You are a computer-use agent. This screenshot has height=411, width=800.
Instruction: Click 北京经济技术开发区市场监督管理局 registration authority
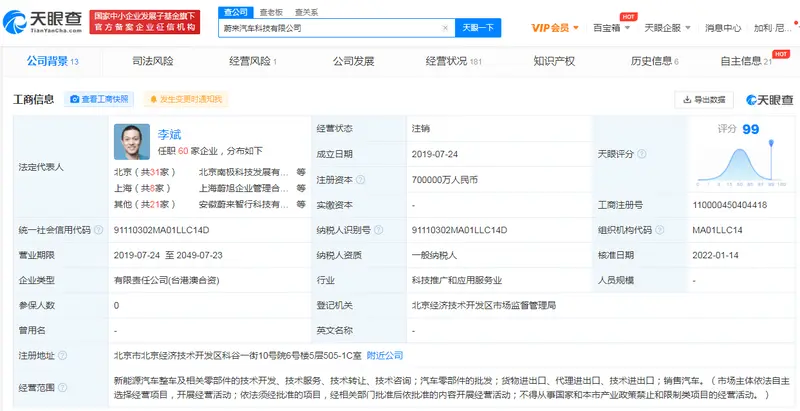(484, 305)
